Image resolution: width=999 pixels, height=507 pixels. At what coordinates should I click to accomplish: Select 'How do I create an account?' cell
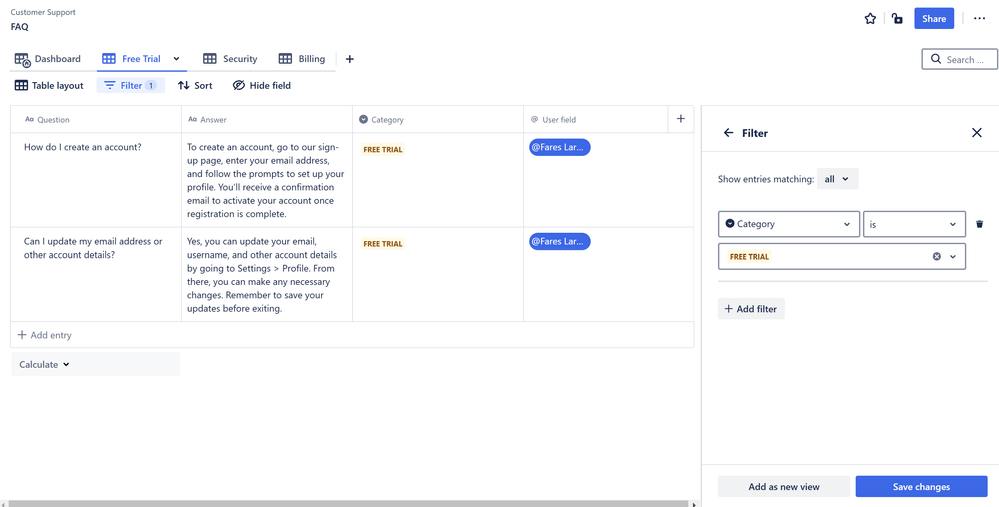click(96, 180)
